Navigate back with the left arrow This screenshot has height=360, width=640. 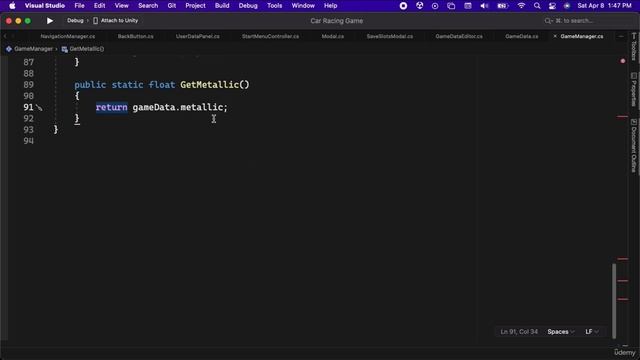5,36
